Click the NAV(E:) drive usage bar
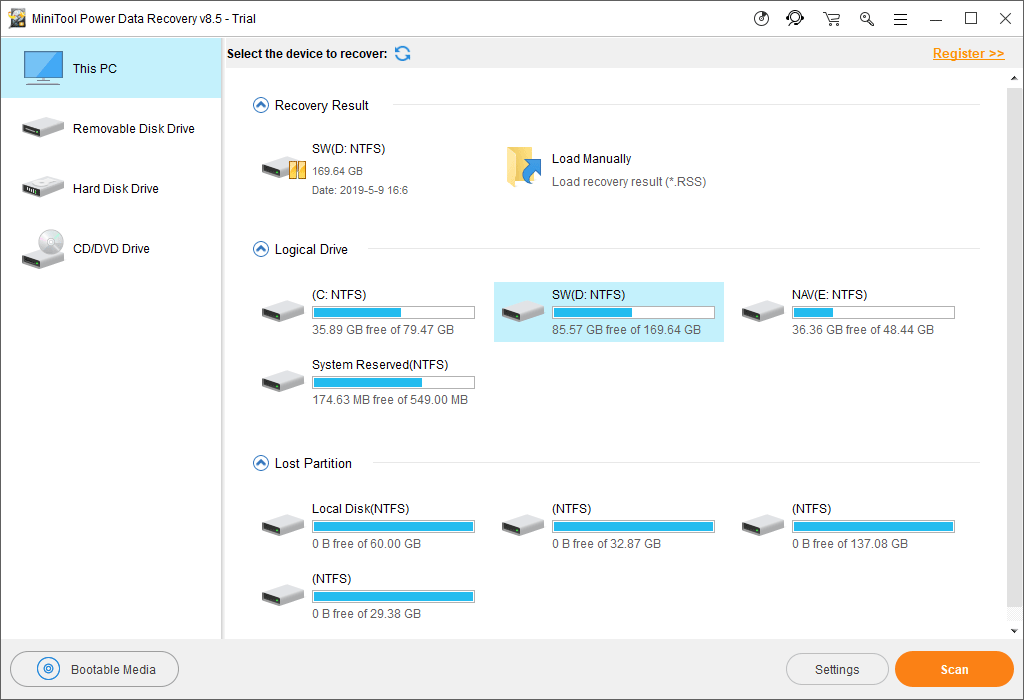Image resolution: width=1024 pixels, height=700 pixels. (x=873, y=312)
